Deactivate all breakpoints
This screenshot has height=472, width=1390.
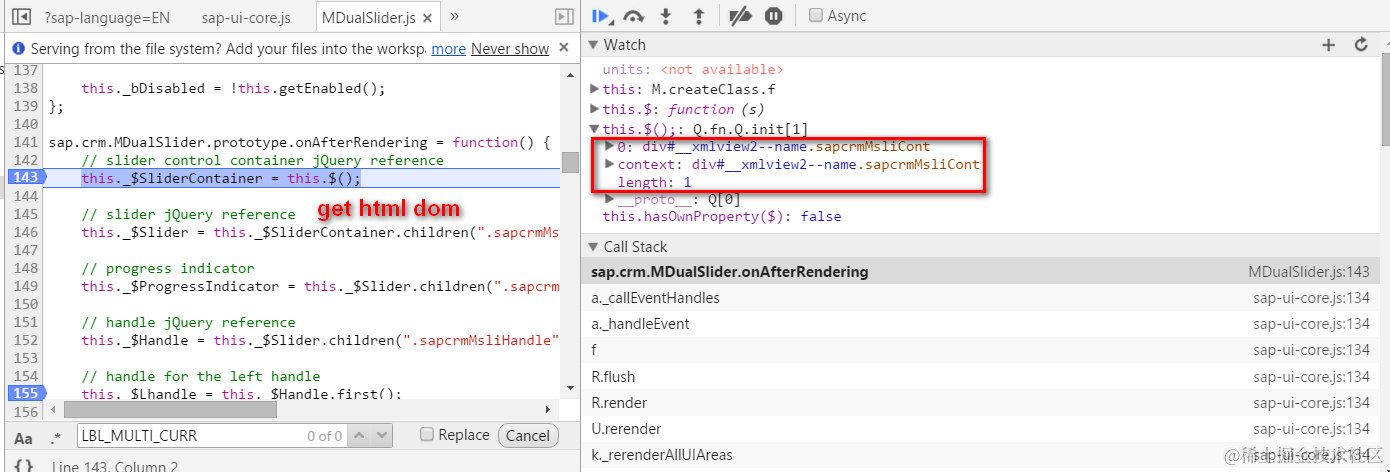(740, 15)
